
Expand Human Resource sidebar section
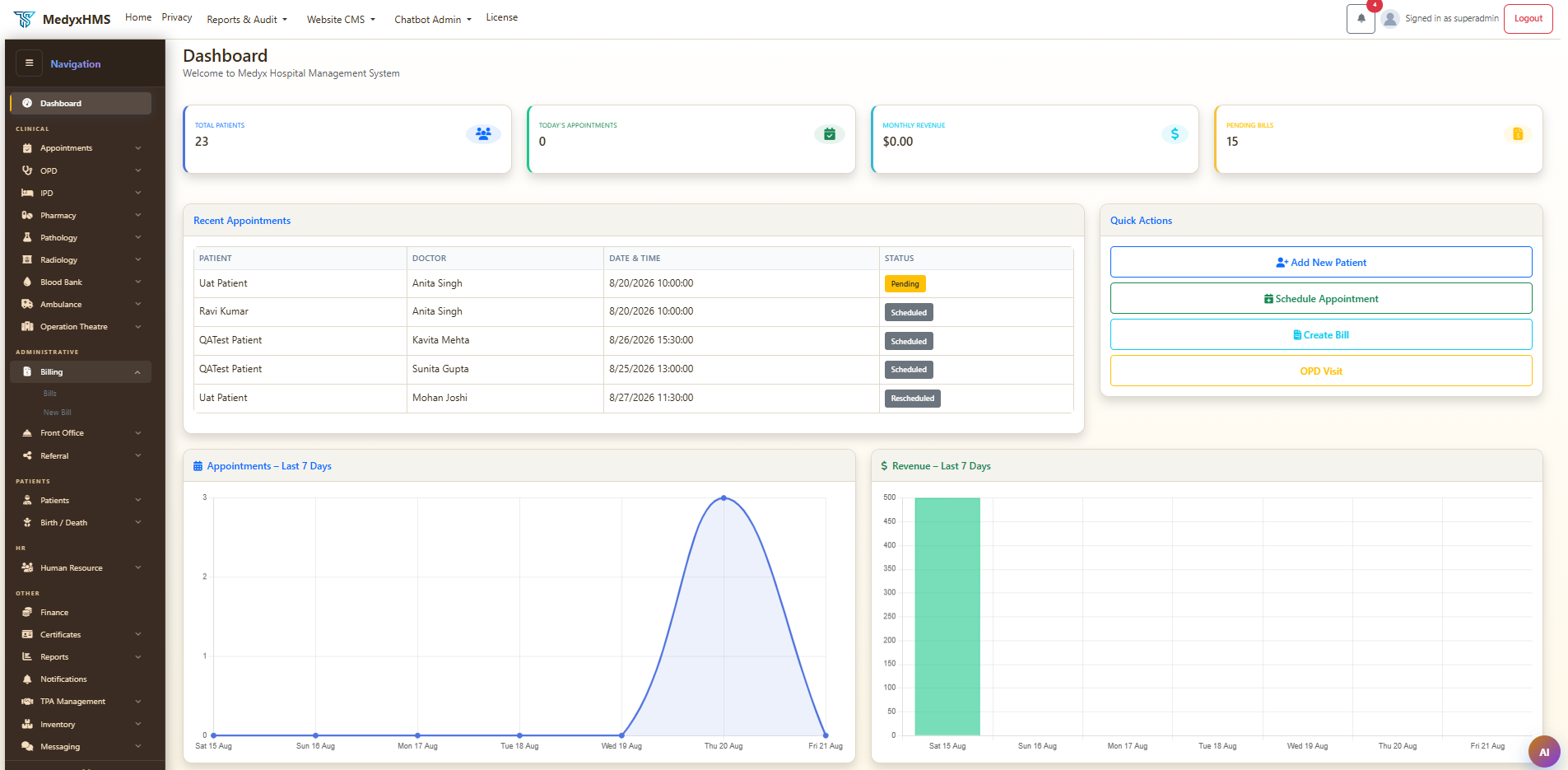(81, 567)
